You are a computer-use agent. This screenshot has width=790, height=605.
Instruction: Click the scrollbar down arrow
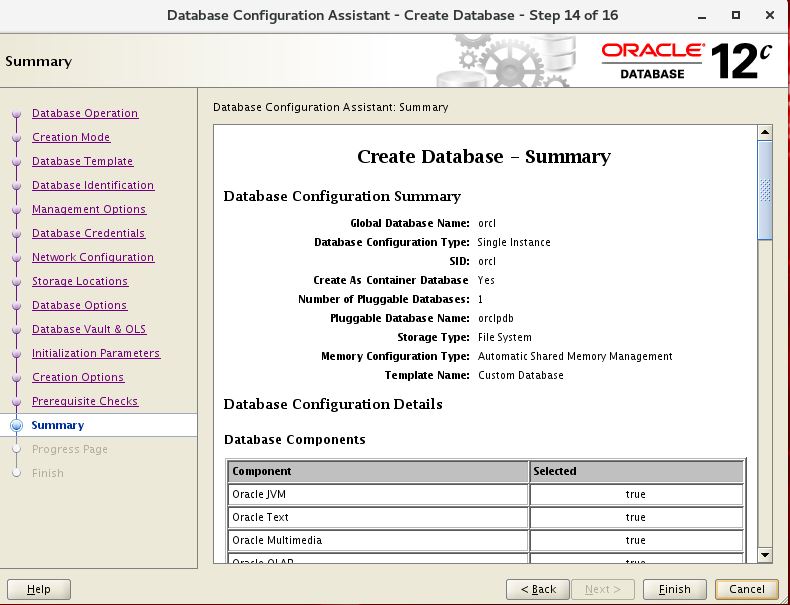click(x=765, y=555)
